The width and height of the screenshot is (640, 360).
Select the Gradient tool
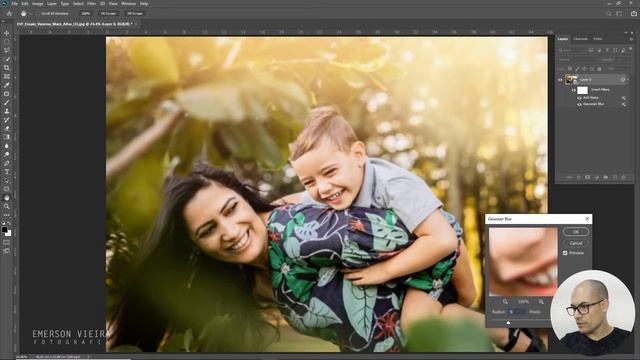7,137
